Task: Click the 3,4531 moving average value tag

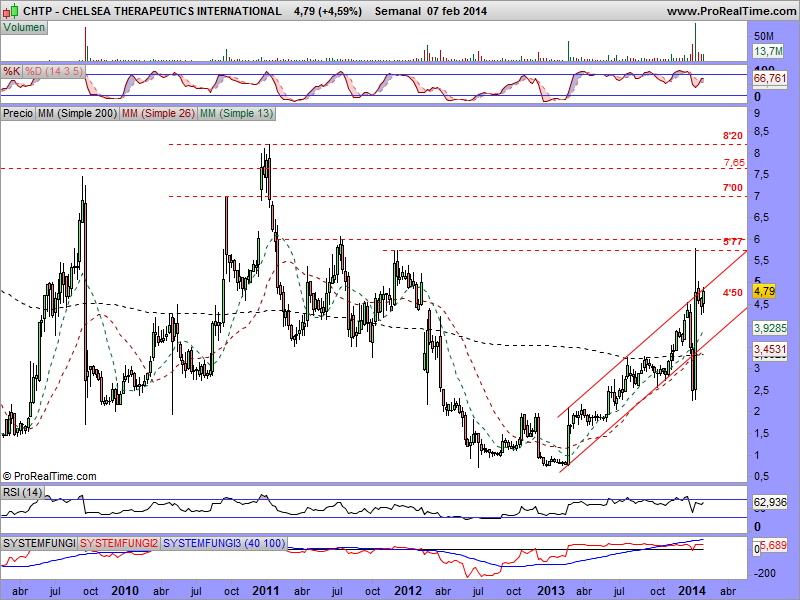Action: tap(770, 349)
